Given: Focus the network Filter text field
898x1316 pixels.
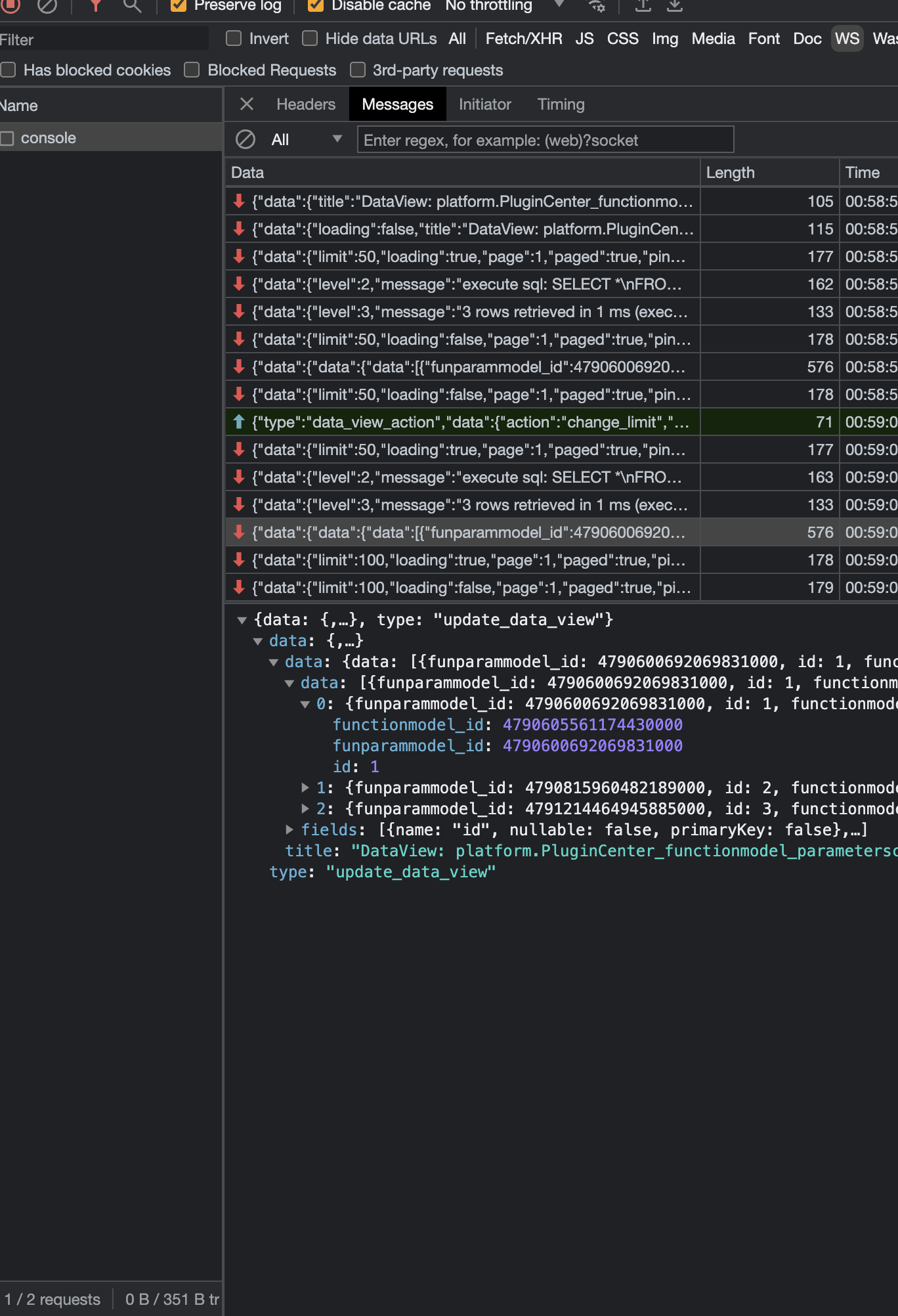Looking at the screenshot, I should coord(104,39).
